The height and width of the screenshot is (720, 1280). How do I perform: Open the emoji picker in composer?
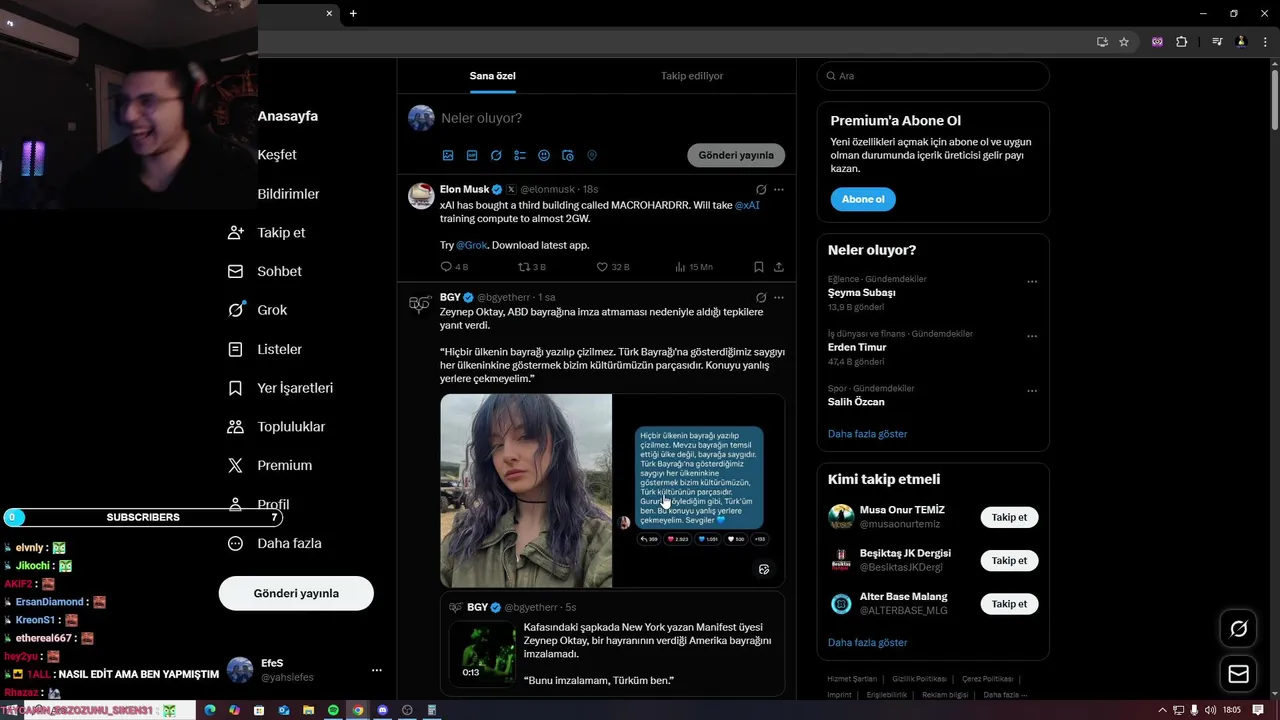click(544, 155)
